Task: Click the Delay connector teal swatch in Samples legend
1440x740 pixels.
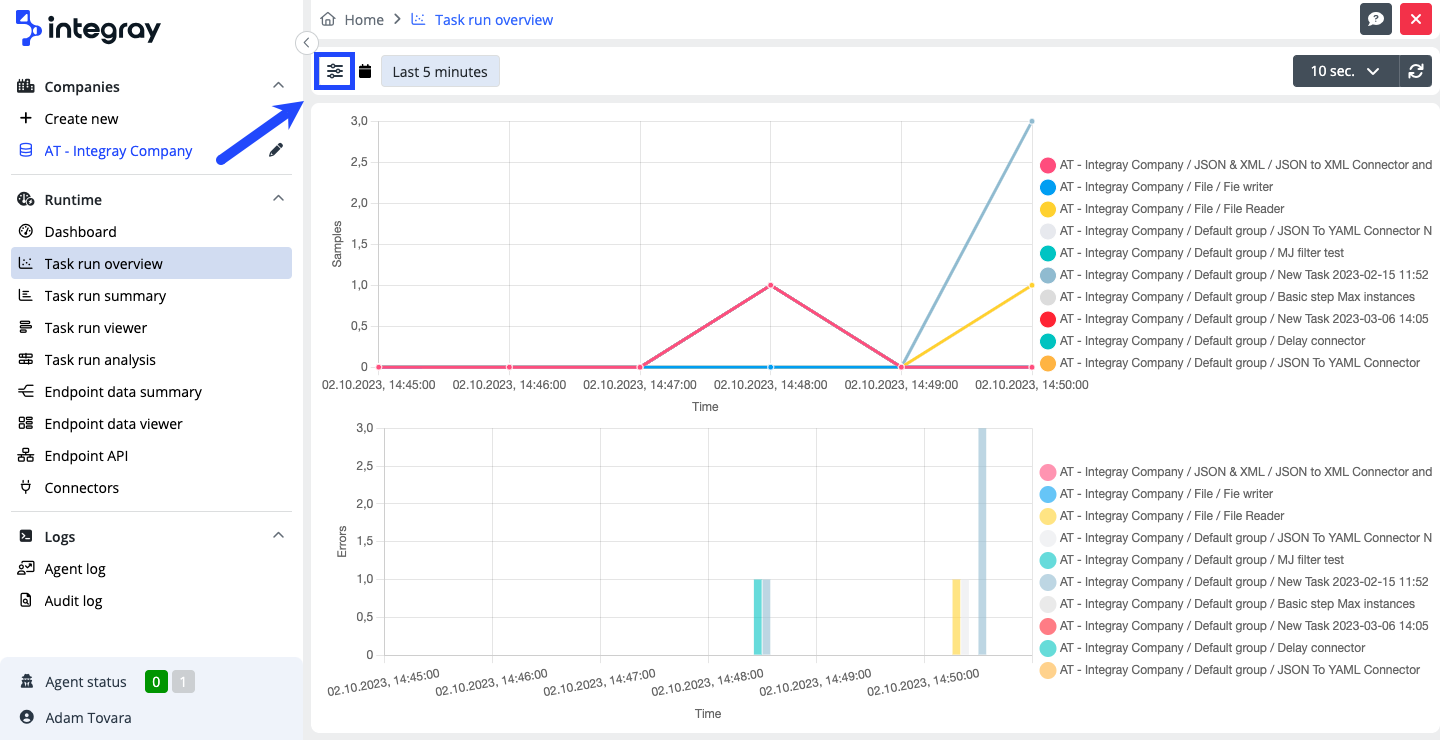Action: [1048, 341]
